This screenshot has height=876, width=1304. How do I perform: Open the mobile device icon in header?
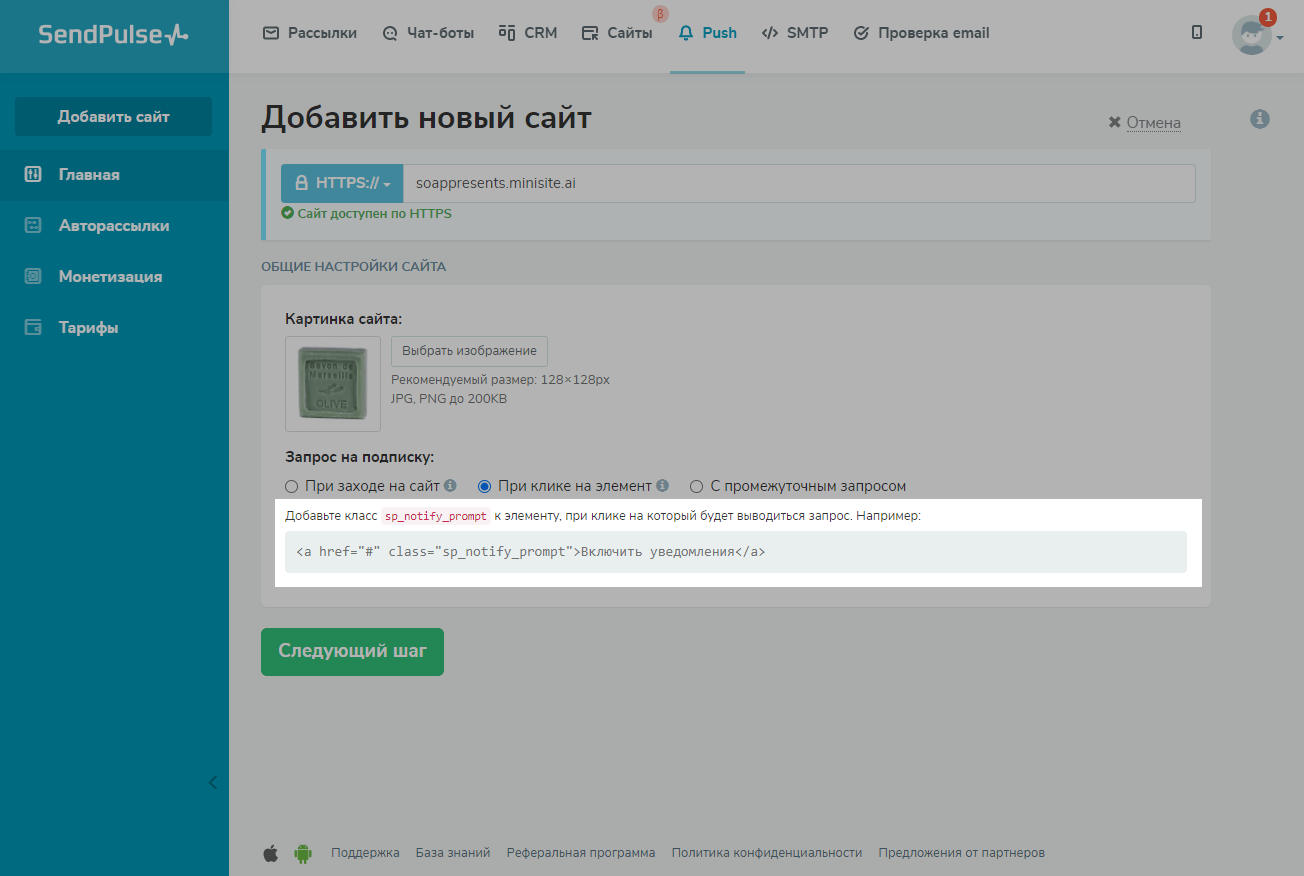pos(1197,33)
